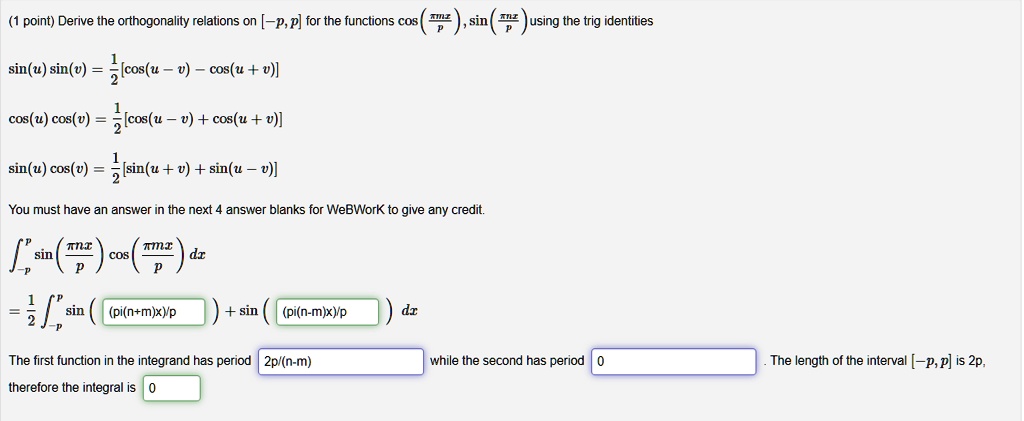Click 'The first function in the integrand' text
1024x421 pixels.
(129, 361)
